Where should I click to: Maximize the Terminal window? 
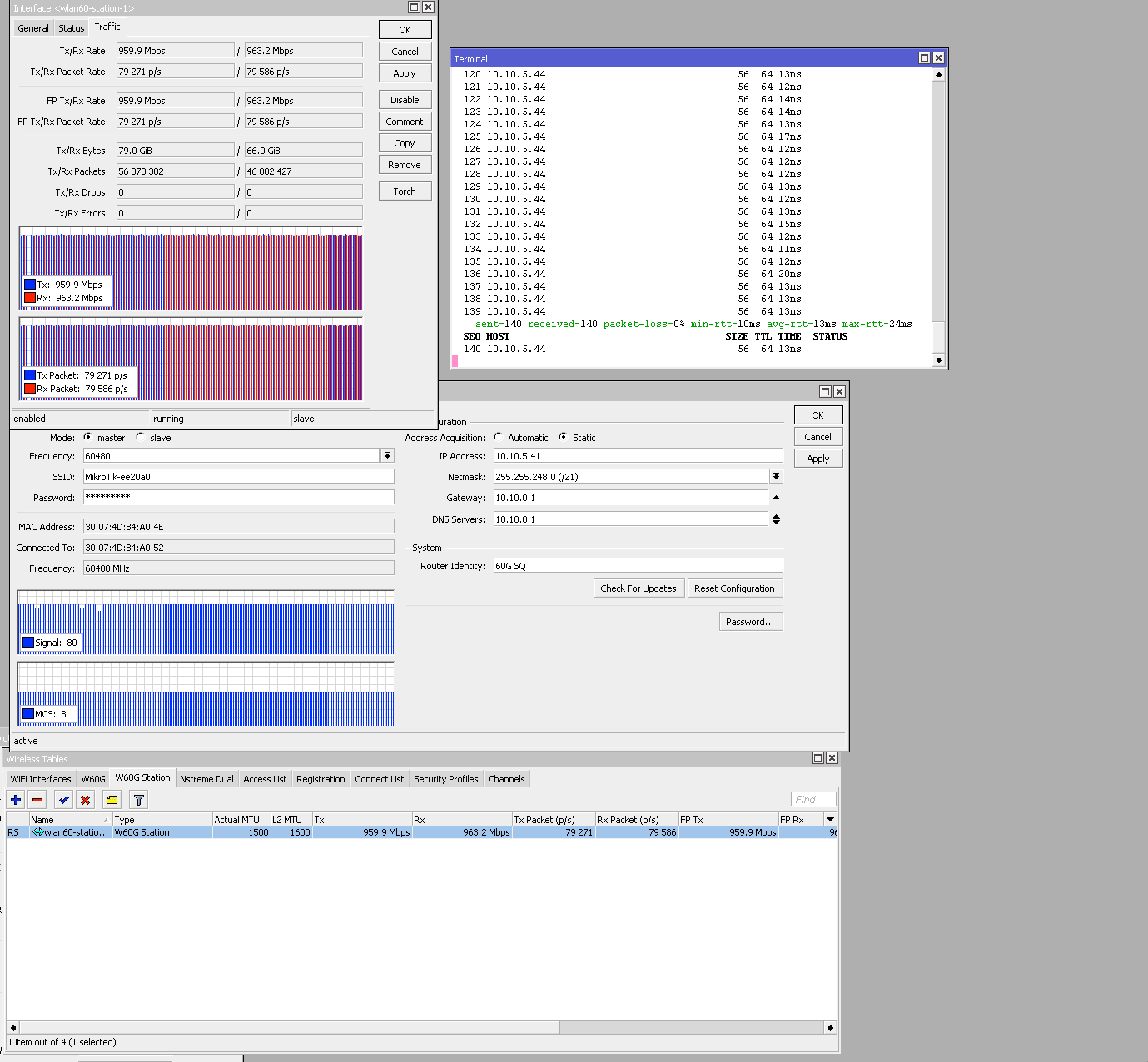(924, 58)
